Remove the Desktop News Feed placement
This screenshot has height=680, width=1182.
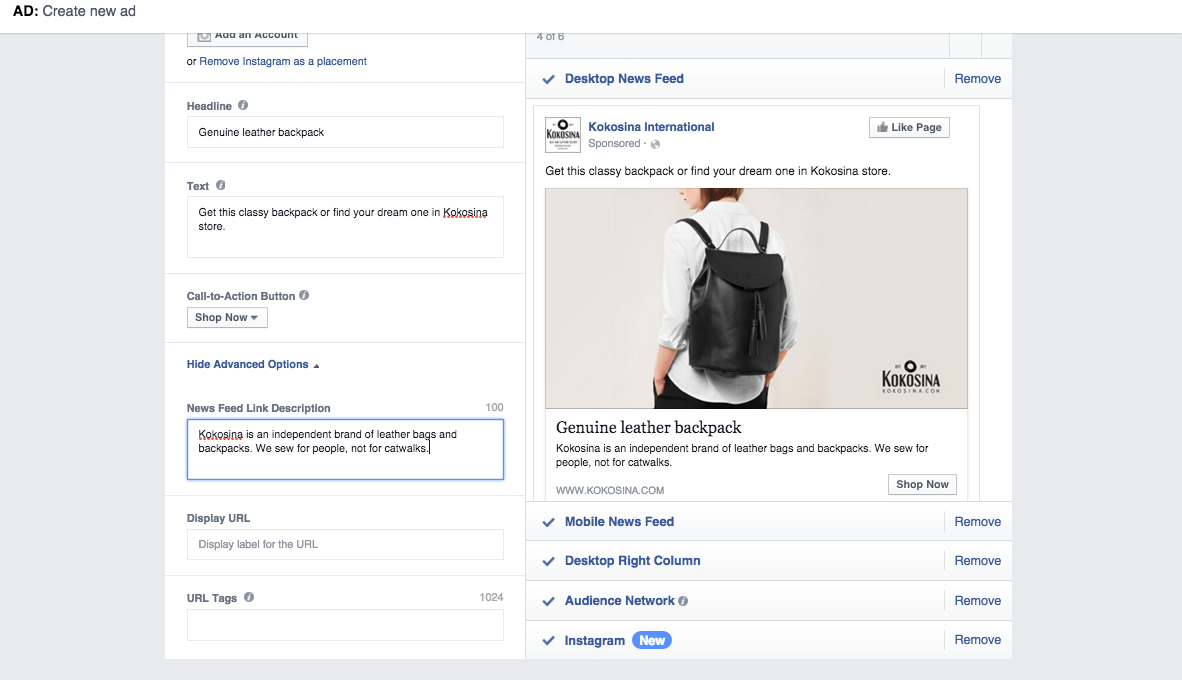(x=978, y=78)
